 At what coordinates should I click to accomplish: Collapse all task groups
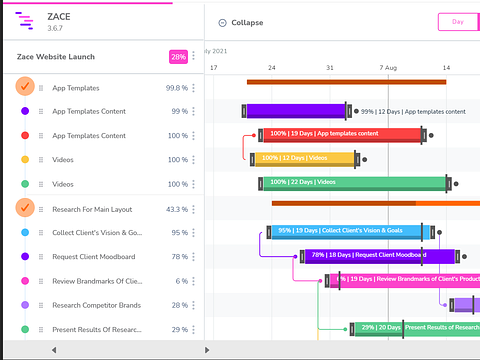[241, 23]
